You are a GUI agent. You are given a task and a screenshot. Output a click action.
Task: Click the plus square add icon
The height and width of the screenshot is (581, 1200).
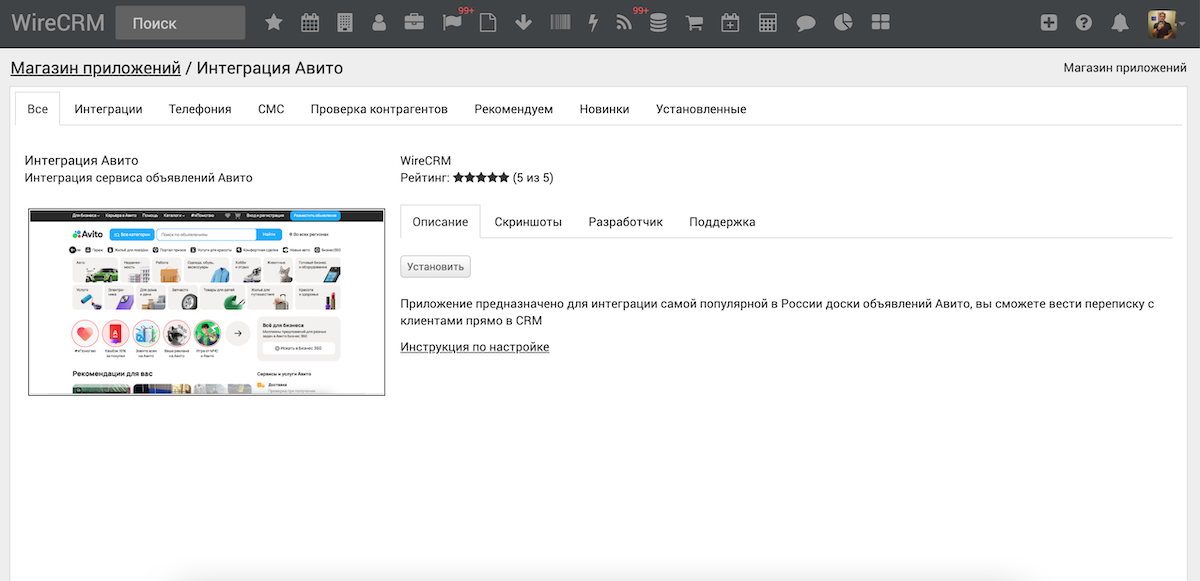coord(1048,23)
